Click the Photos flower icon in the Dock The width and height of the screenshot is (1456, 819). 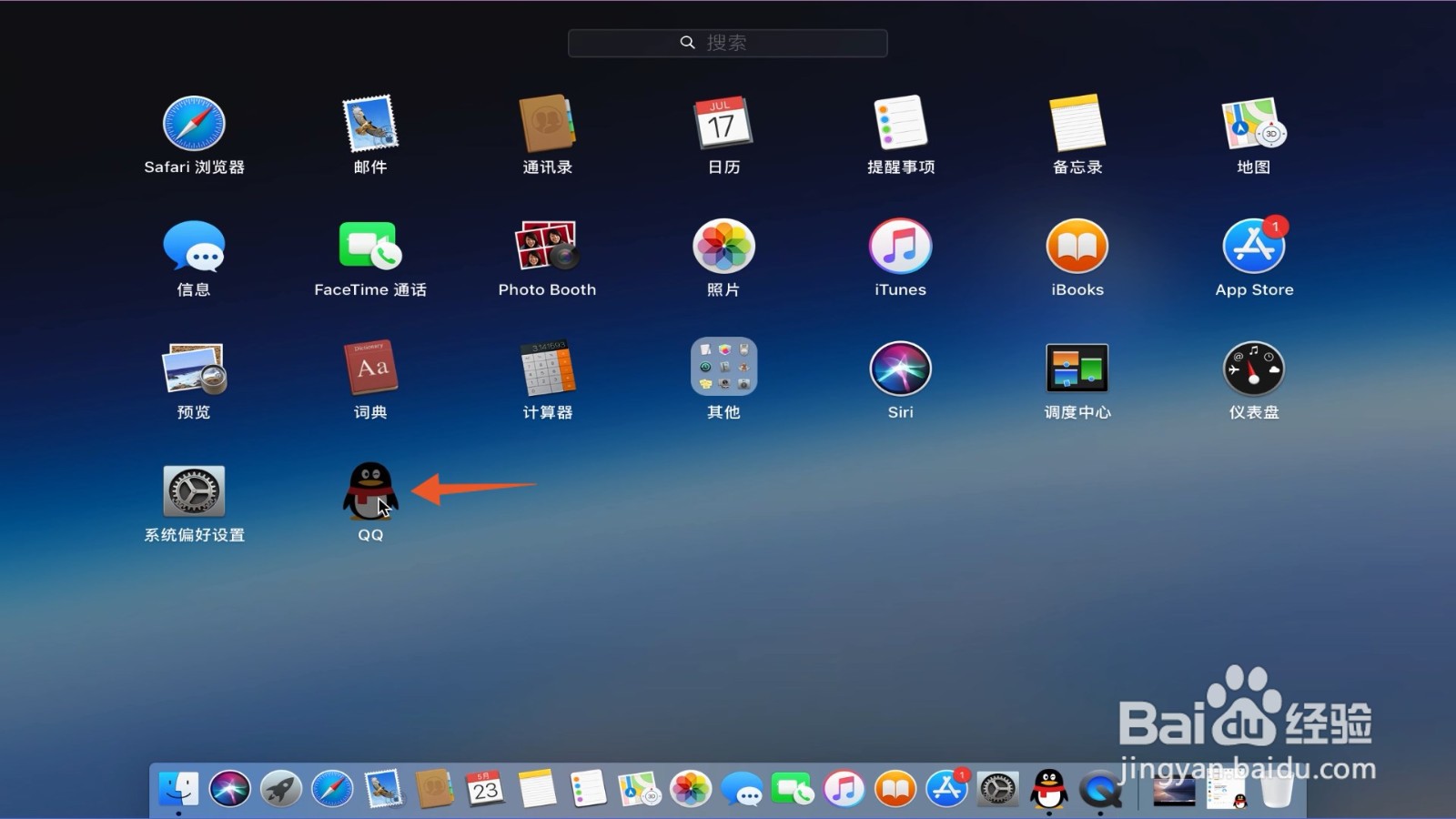pos(691,788)
